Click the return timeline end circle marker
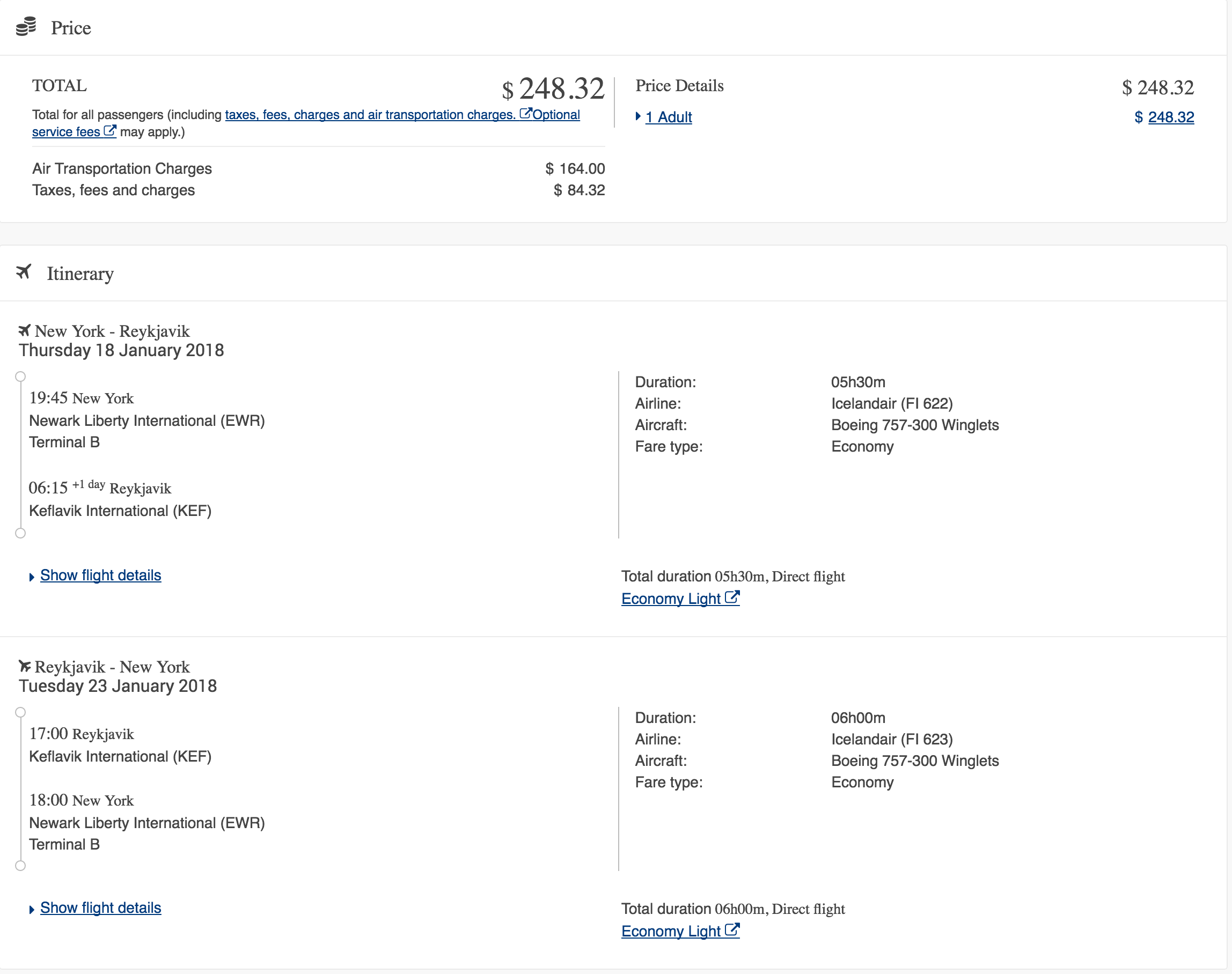 [x=20, y=866]
